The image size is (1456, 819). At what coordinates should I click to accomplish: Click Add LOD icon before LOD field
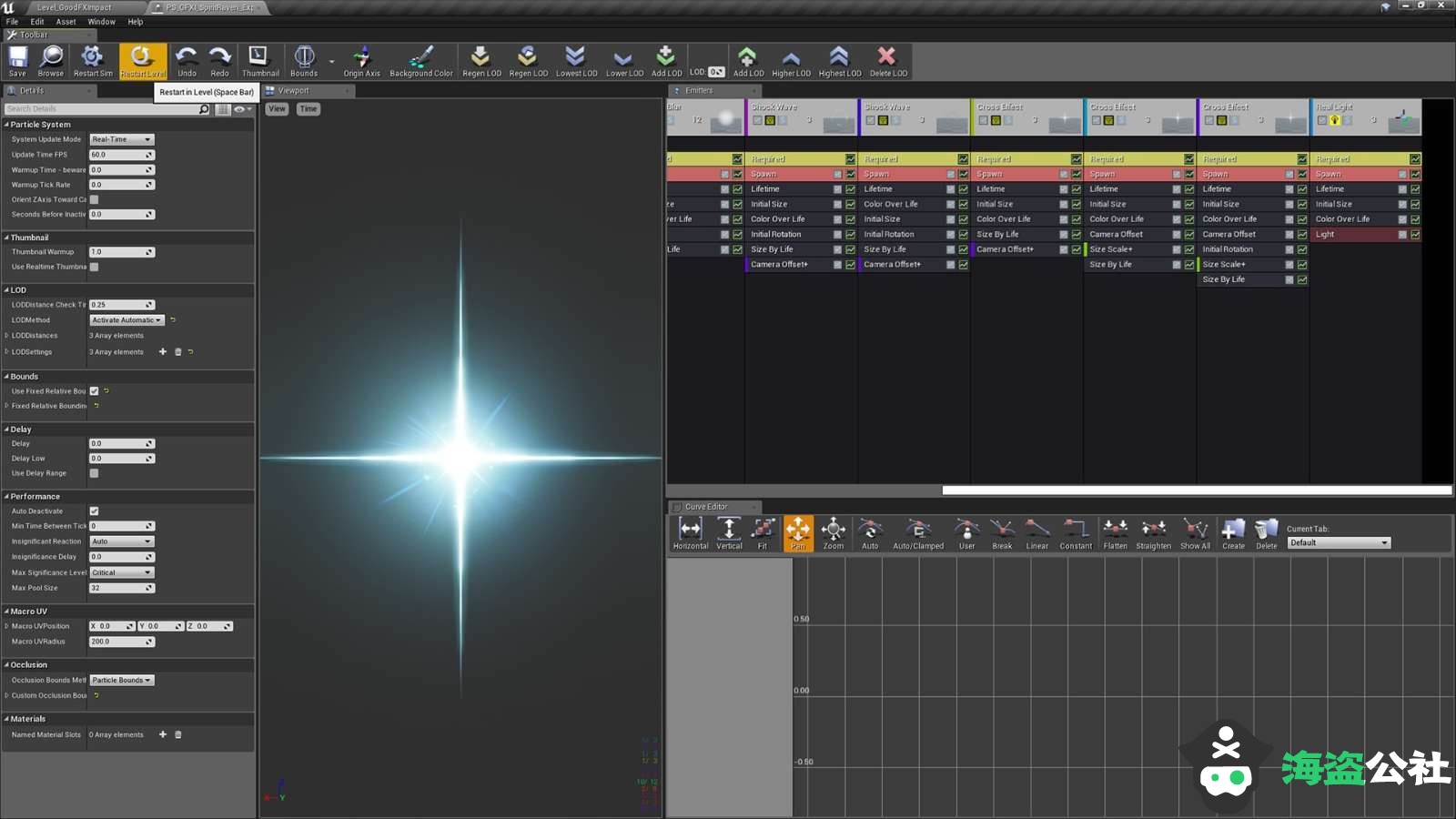[666, 61]
